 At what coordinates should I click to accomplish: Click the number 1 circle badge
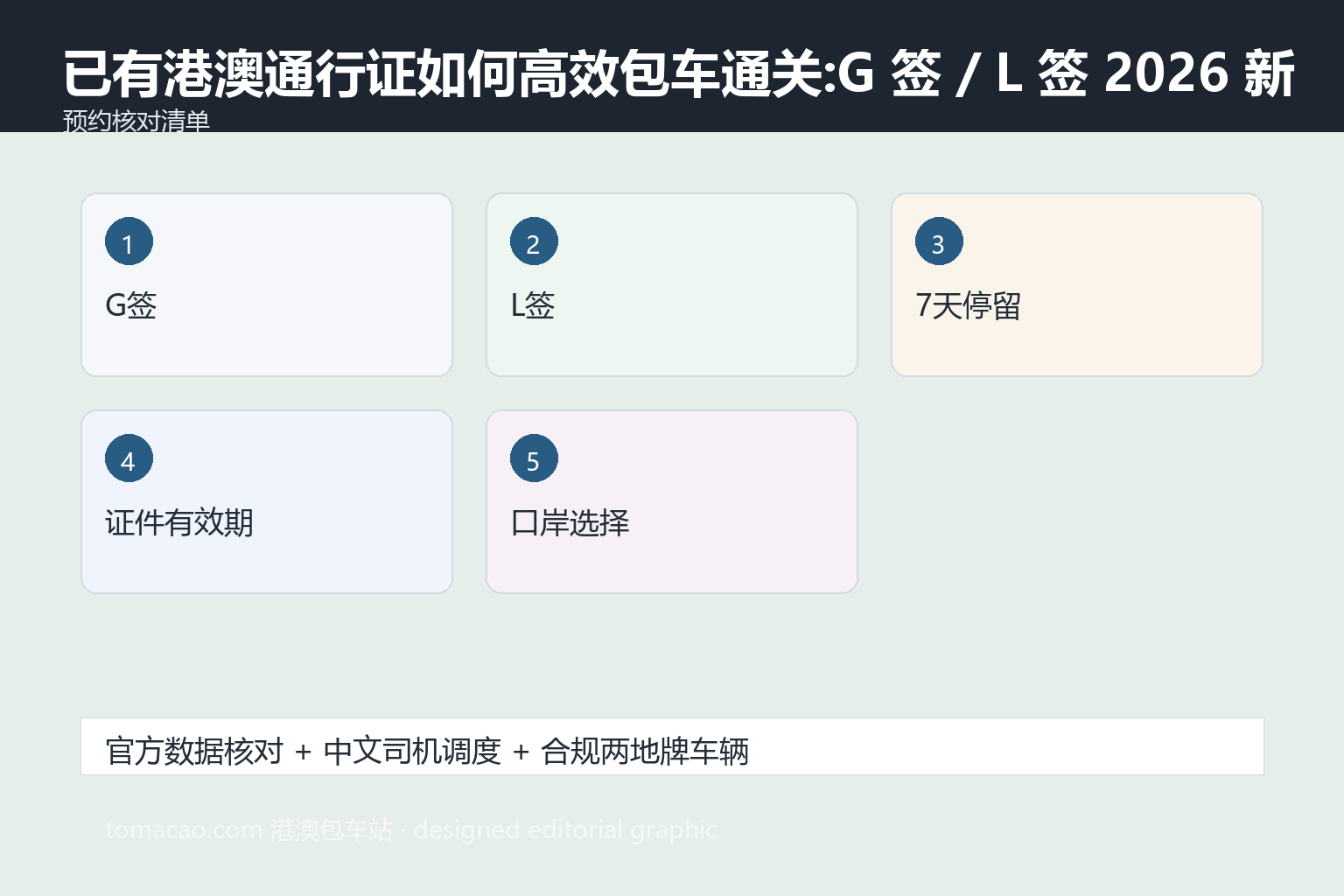click(129, 241)
